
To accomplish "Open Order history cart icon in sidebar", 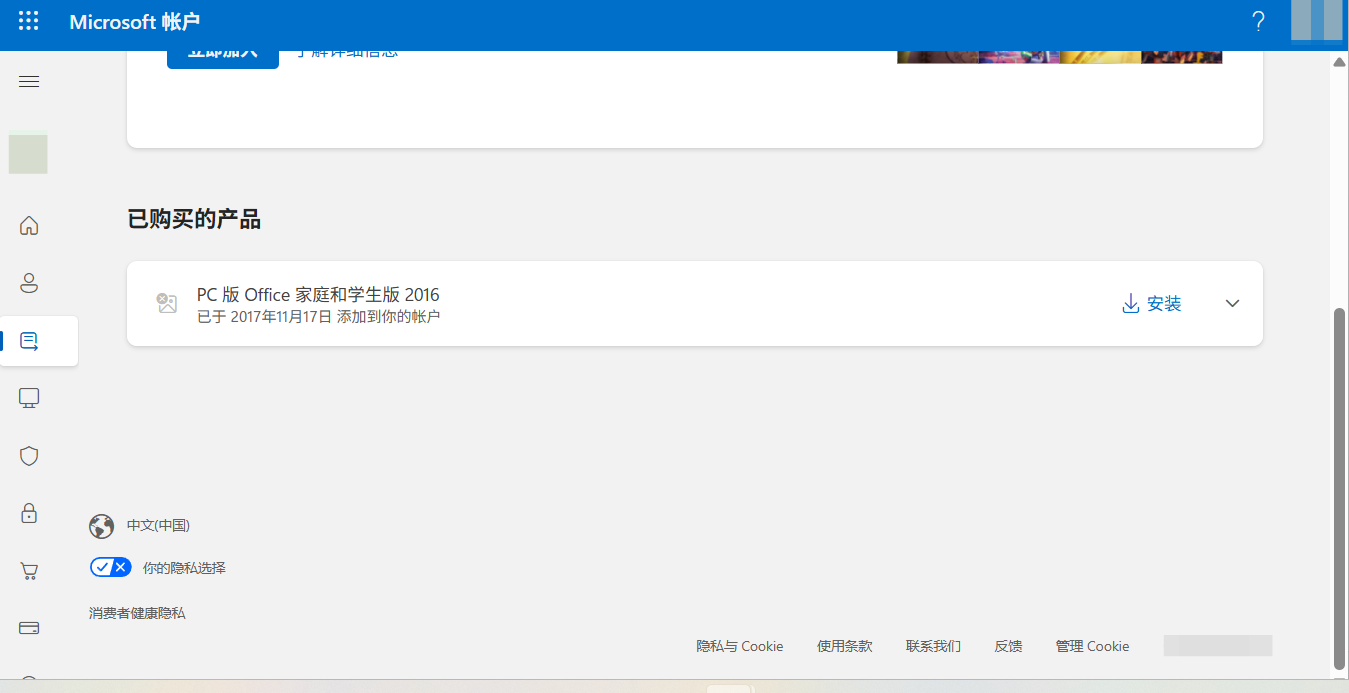I will pyautogui.click(x=29, y=571).
